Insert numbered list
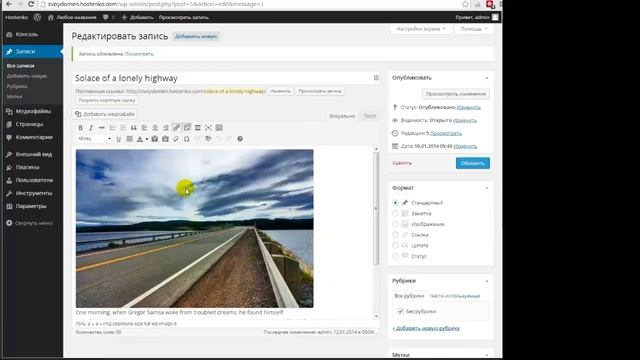Image resolution: width=640 pixels, height=360 pixels. [123, 128]
